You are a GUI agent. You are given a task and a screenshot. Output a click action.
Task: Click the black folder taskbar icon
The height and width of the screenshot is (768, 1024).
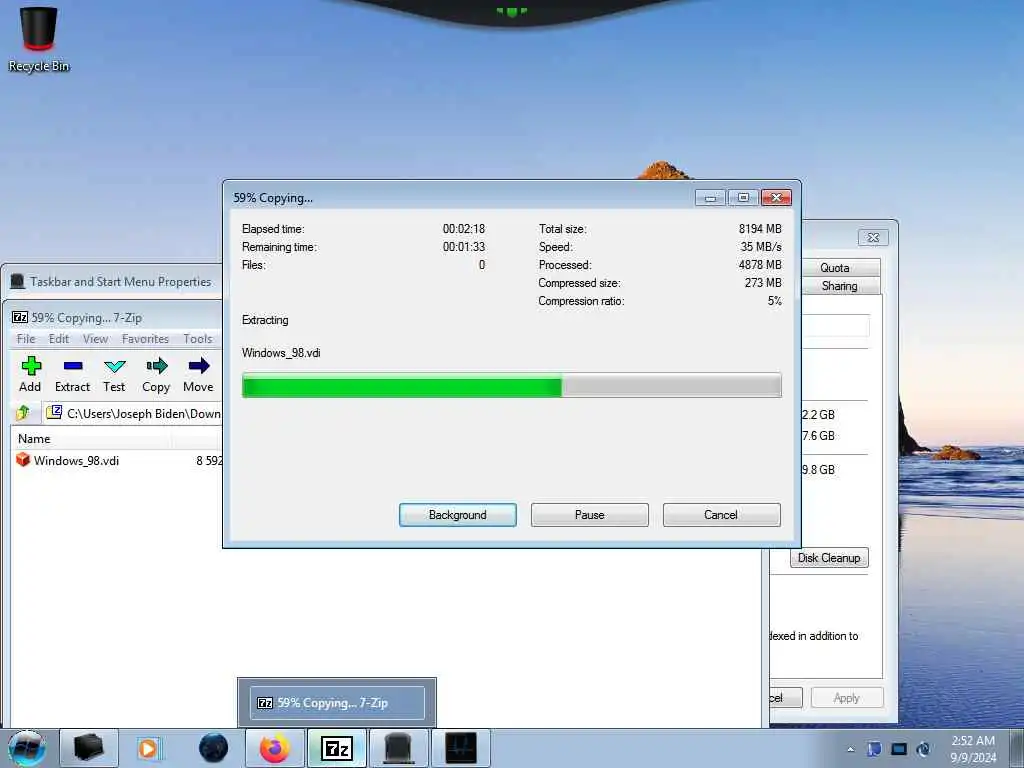click(89, 748)
